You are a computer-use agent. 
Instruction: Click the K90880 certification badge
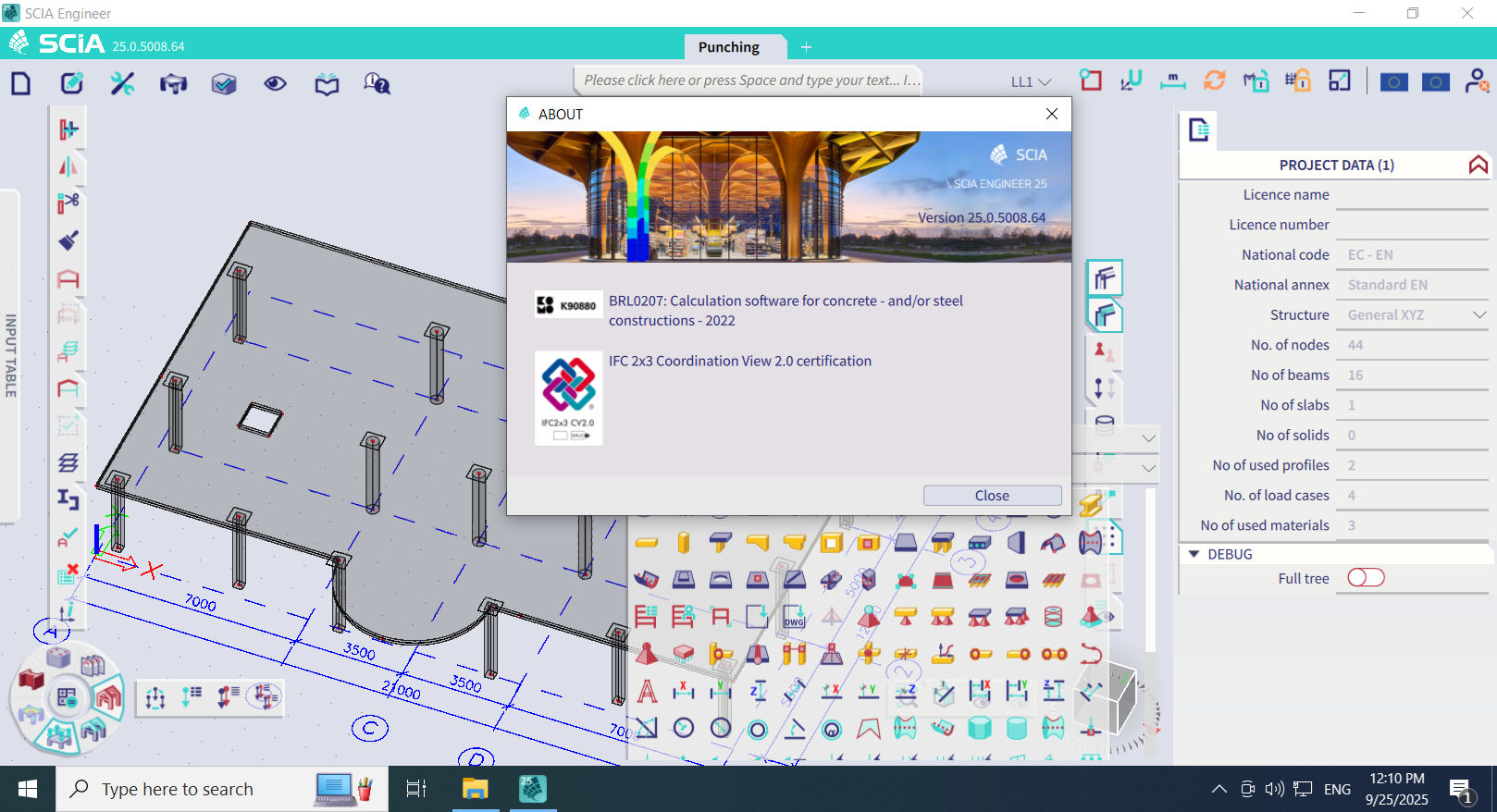567,305
